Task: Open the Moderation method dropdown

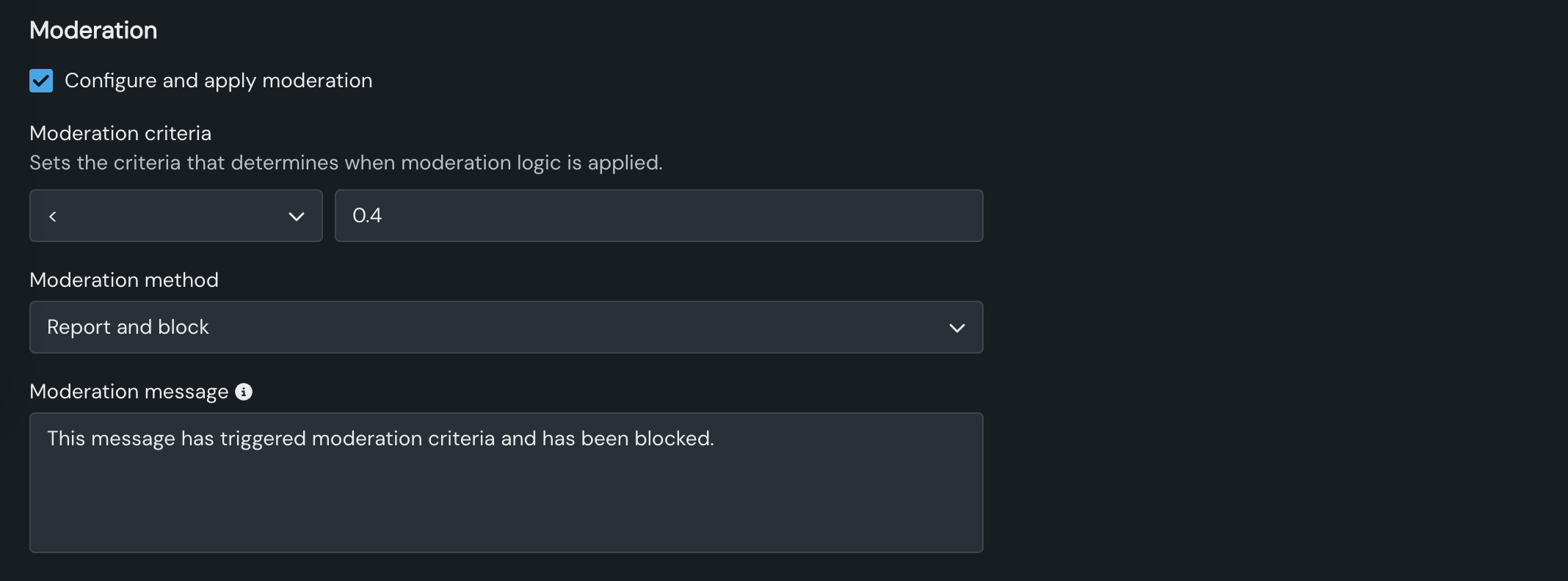Action: (x=506, y=327)
